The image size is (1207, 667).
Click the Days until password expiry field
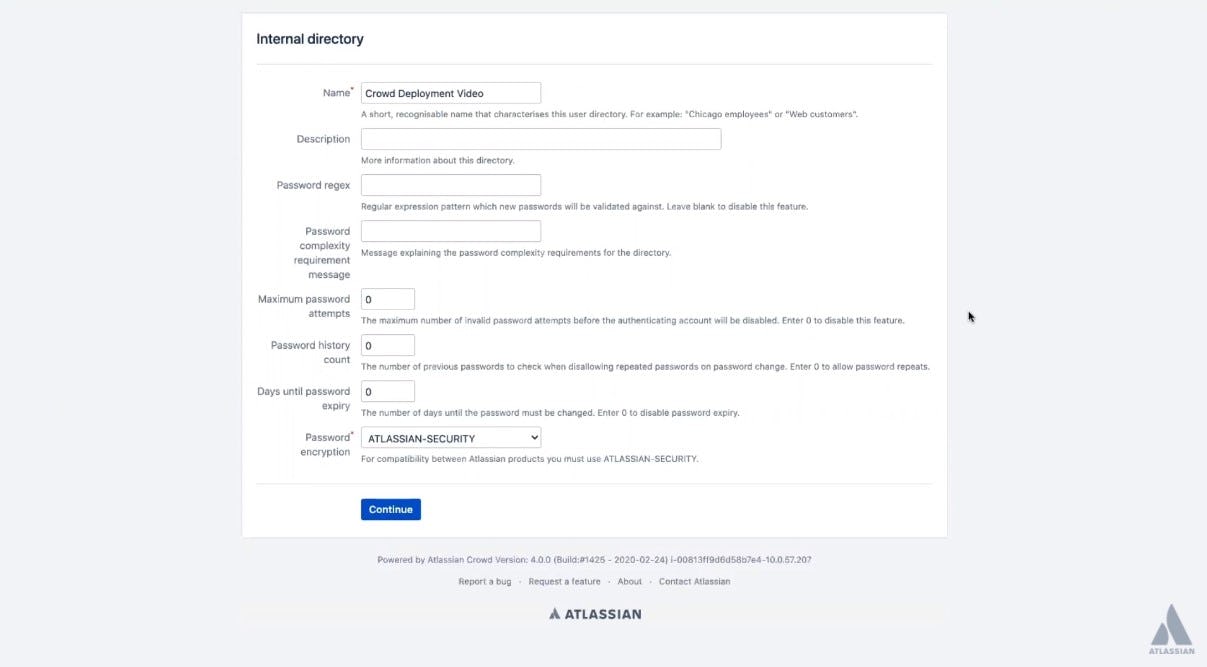coord(387,390)
